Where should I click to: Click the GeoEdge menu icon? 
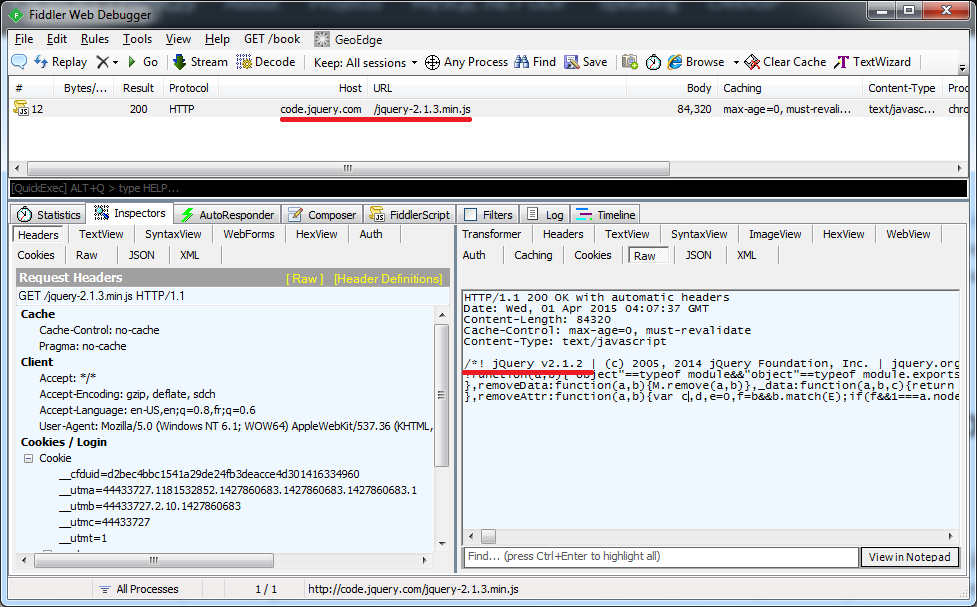tap(322, 39)
